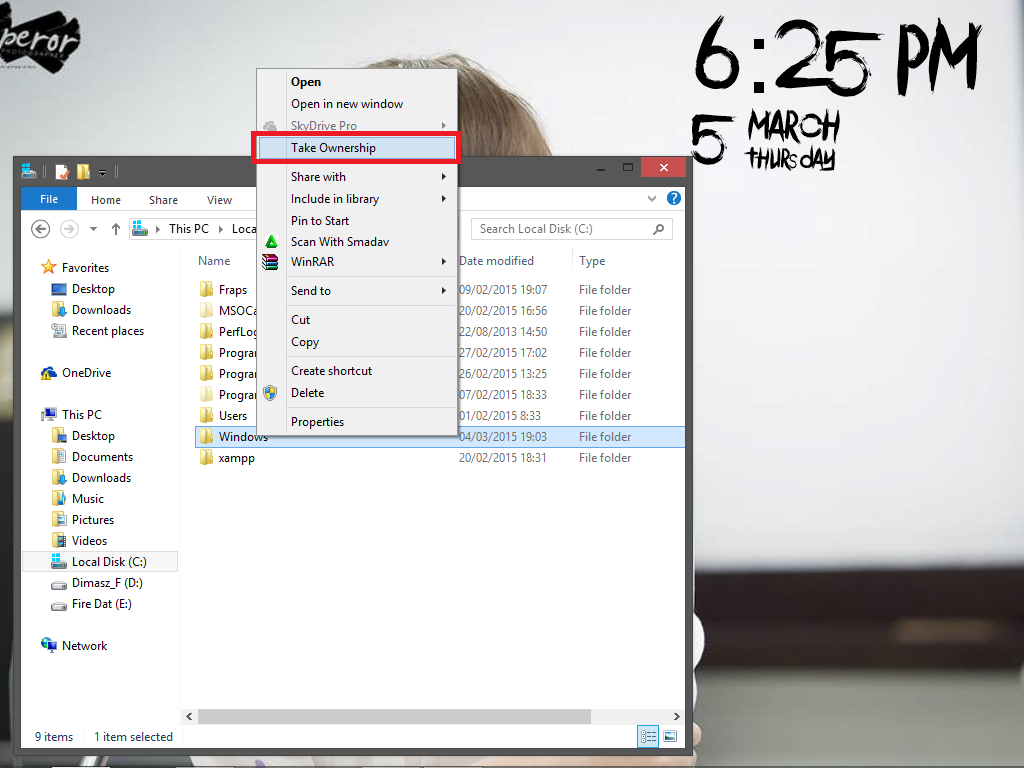
Task: Select OneDrive in the navigation pane
Action: click(86, 373)
